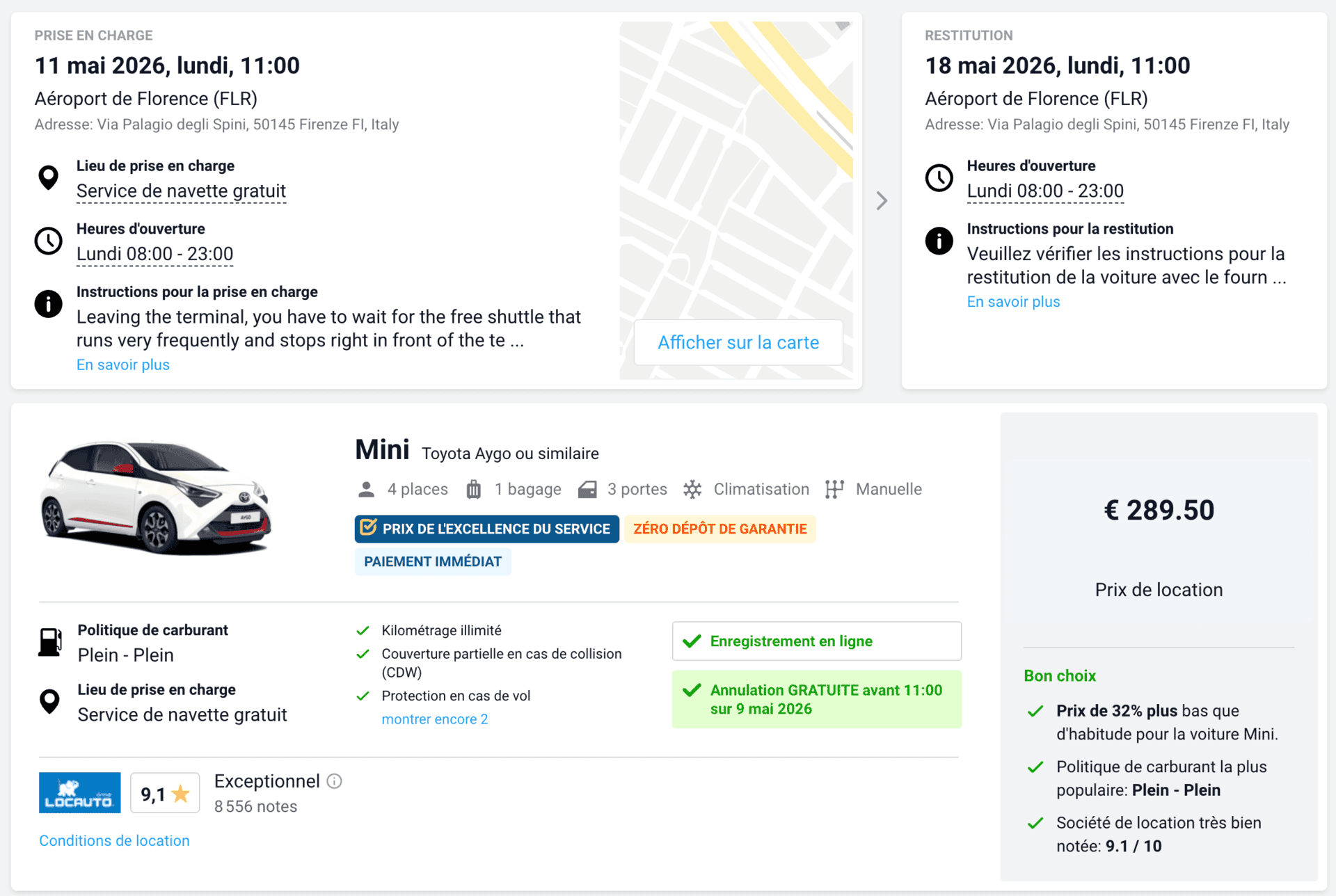Select the ZÉRO DÉPÔT DE GARANTIE badge
Viewport: 1336px width, 896px height.
point(719,529)
